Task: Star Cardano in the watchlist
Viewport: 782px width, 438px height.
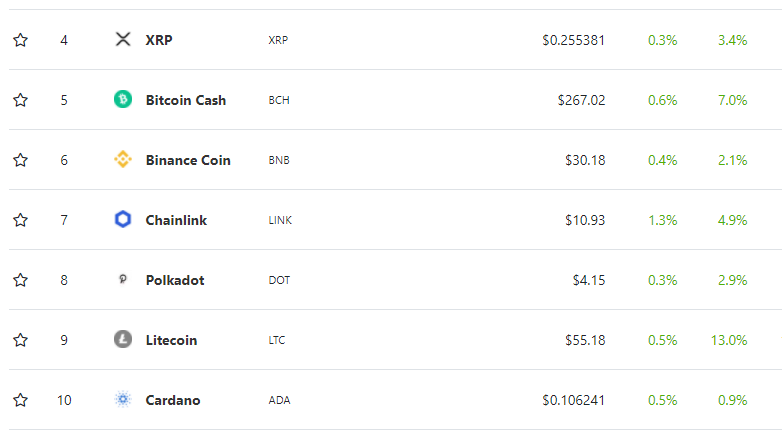Action: pyautogui.click(x=20, y=400)
